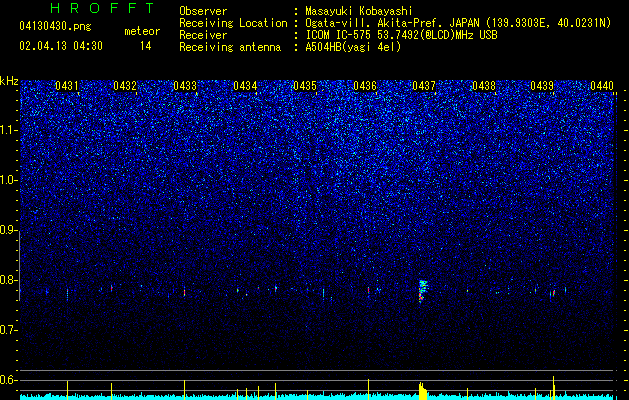
Task: Click the 'Observer' field label
Action: [x=203, y=11]
